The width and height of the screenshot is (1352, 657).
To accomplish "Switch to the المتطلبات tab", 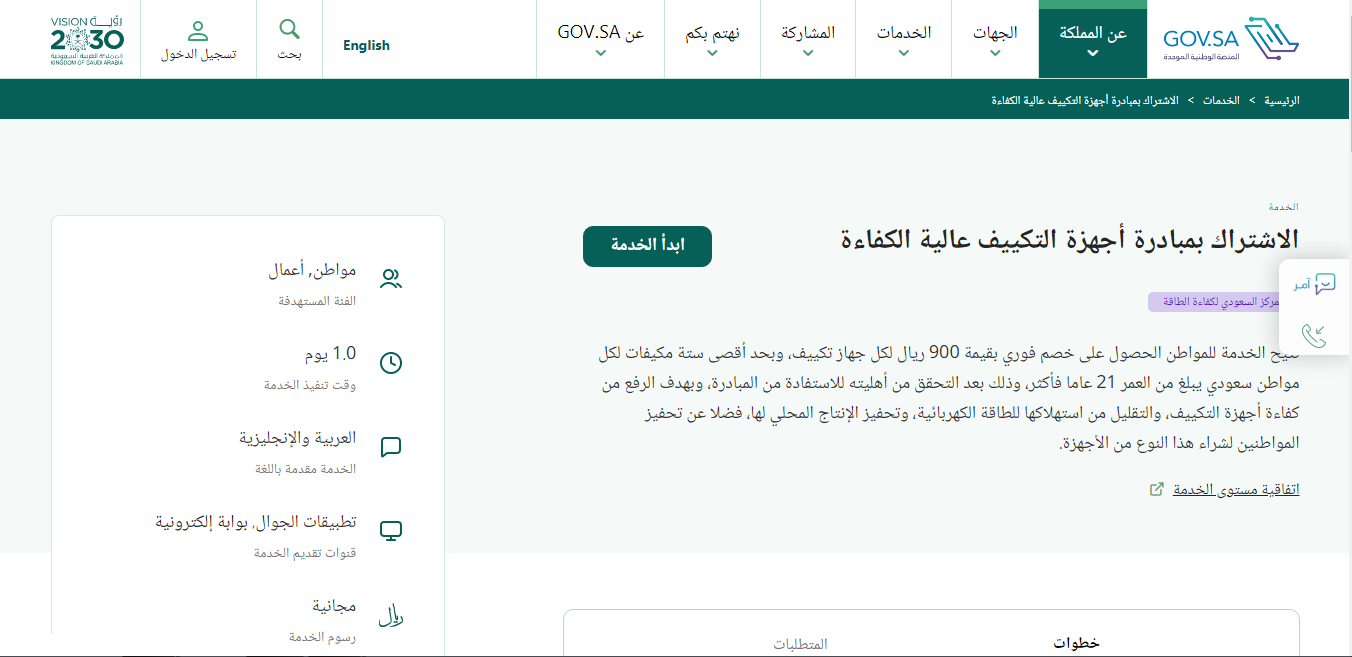I will click(x=800, y=644).
